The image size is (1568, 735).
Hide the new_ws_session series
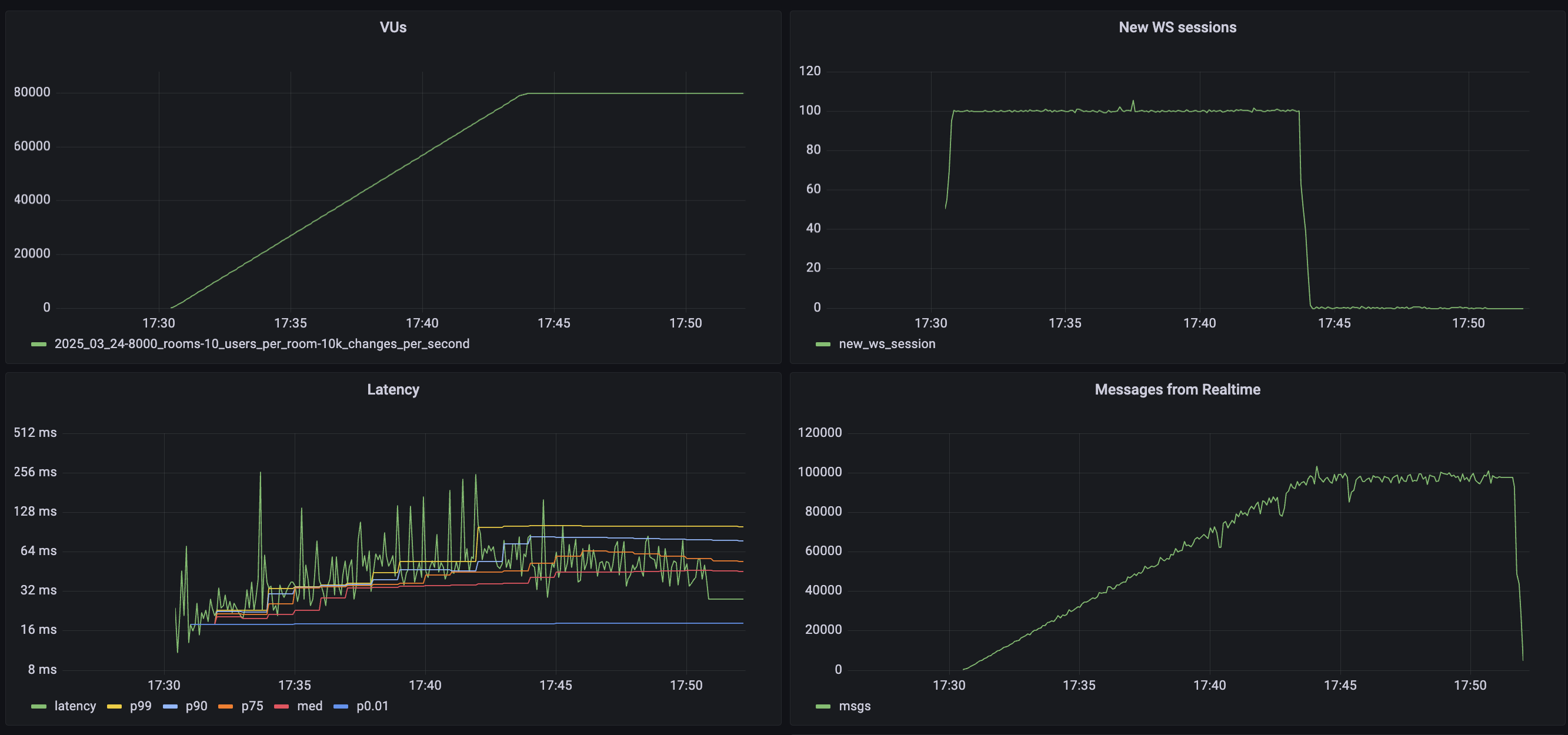(888, 343)
